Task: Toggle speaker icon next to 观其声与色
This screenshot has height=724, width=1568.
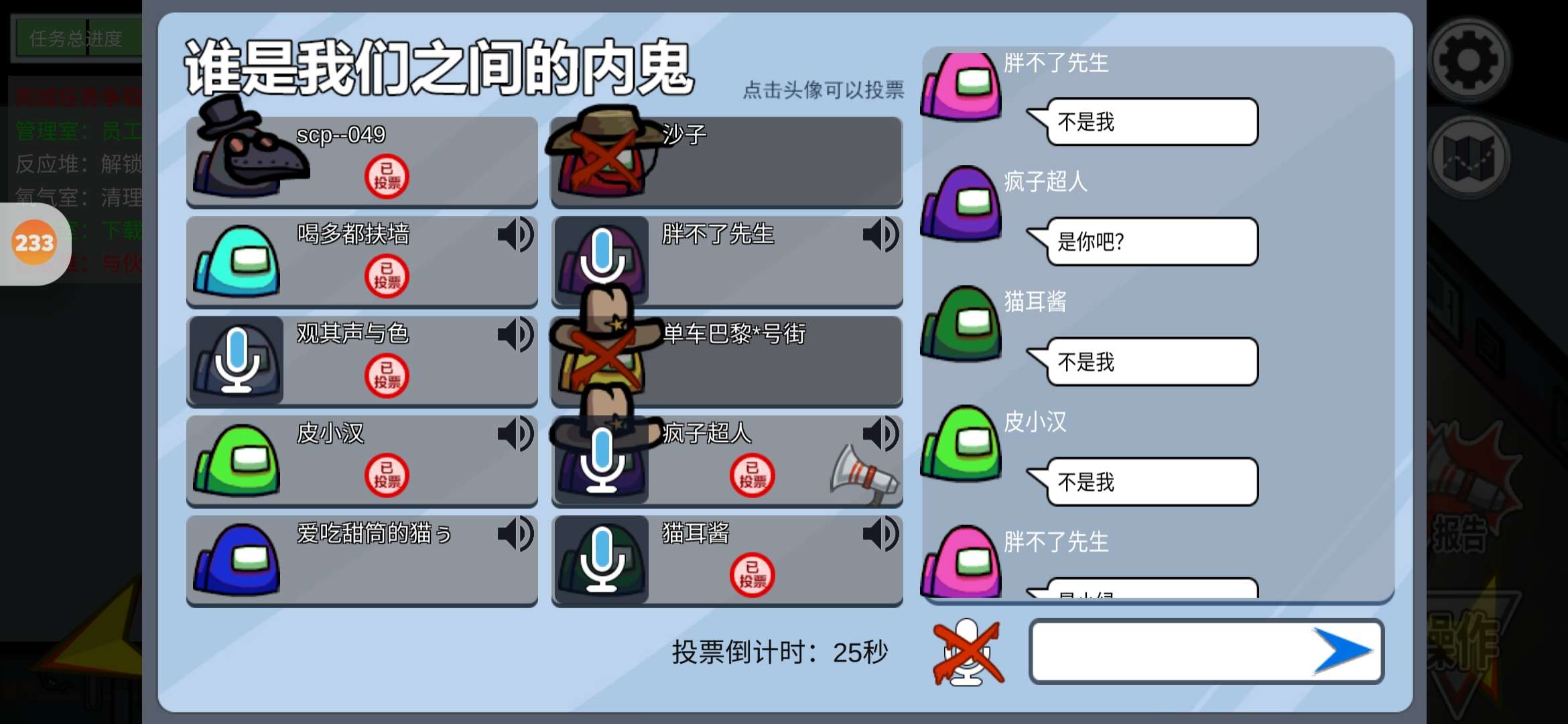Action: click(515, 335)
